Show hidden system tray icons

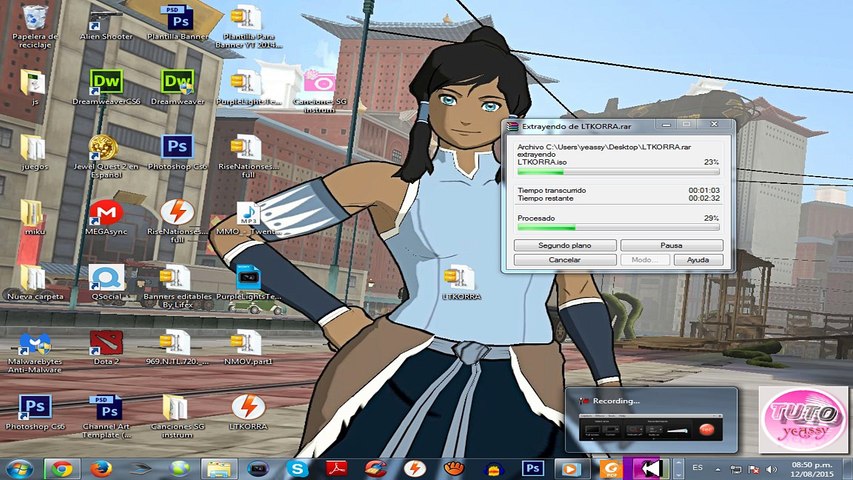[718, 469]
